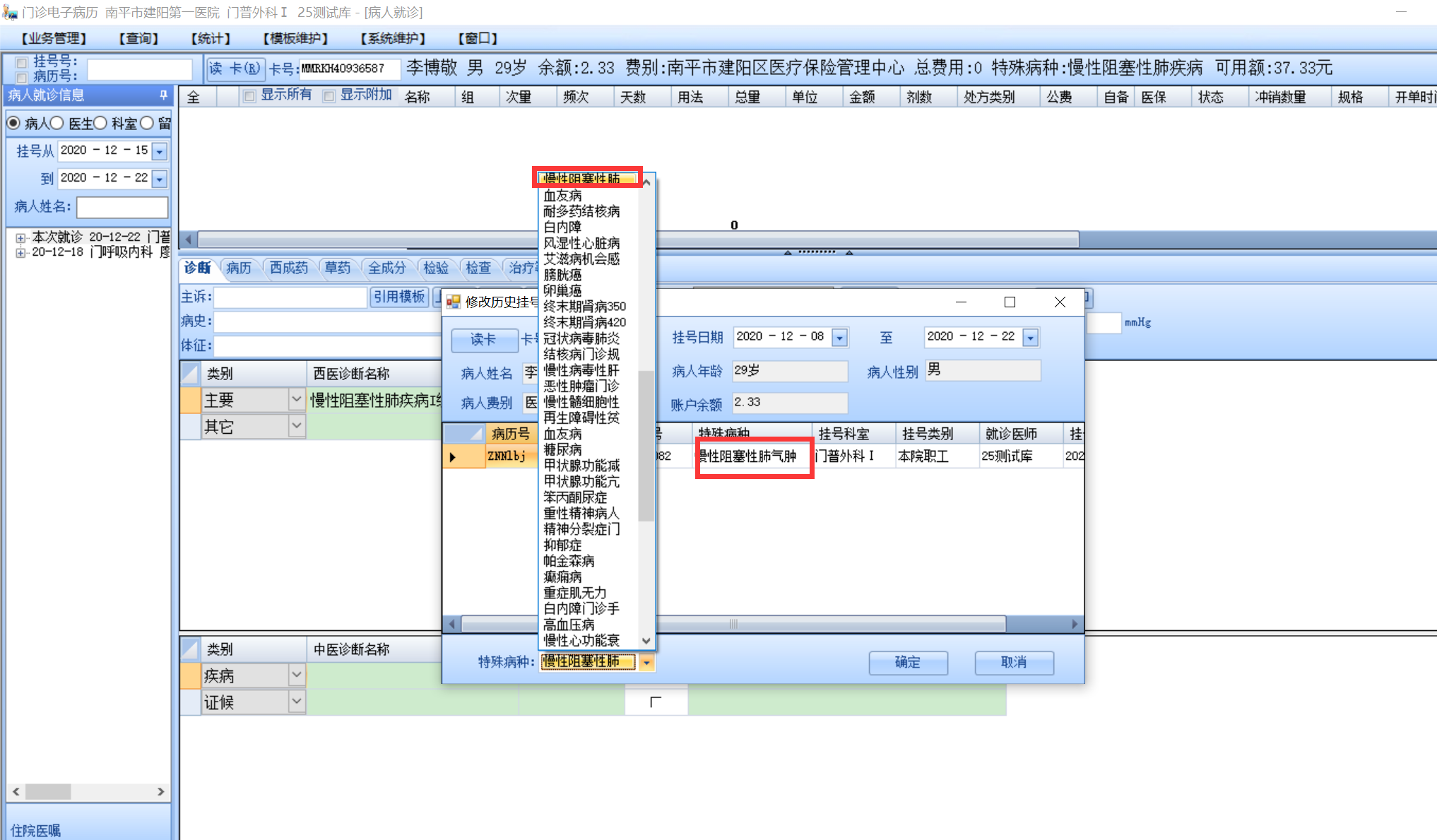
Task: Open the 特殊病种 dropdown arrow
Action: point(646,663)
